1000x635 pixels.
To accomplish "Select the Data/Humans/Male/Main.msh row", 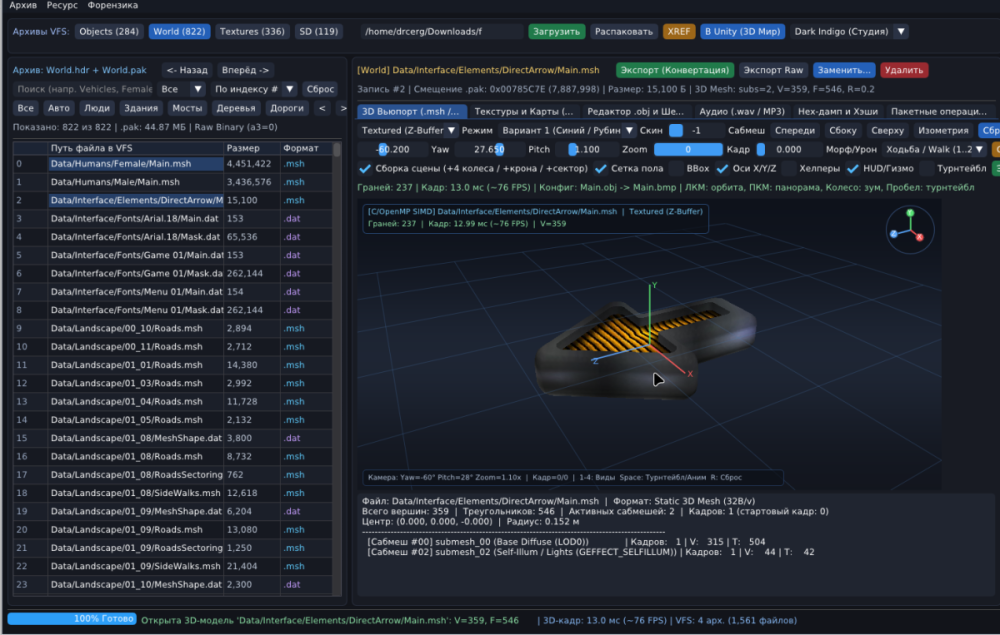I will tap(172, 182).
